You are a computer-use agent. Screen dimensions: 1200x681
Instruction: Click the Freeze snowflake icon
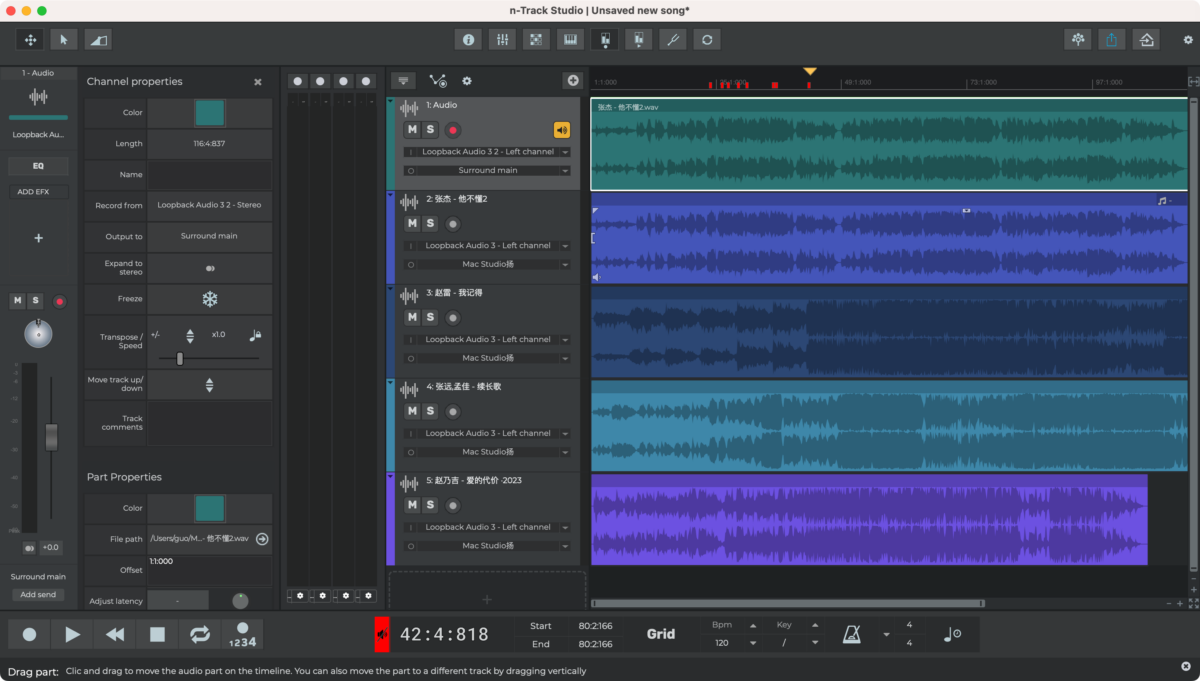click(210, 299)
